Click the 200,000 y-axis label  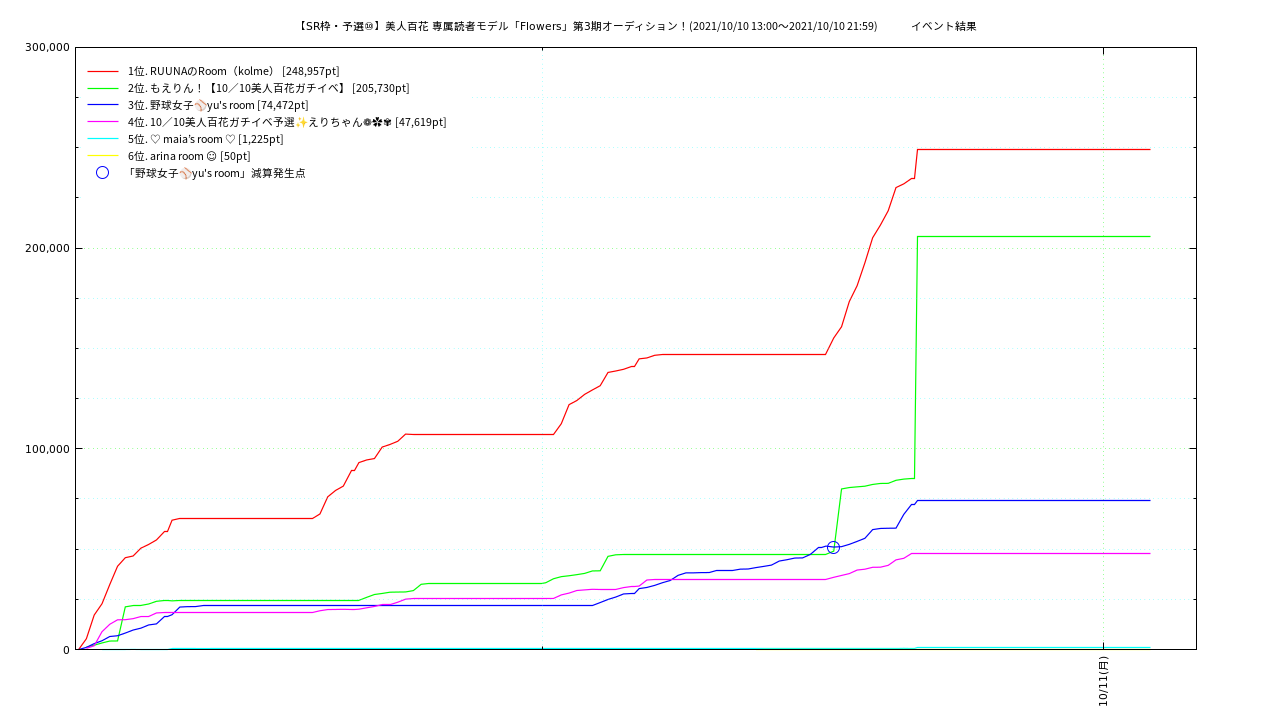click(46, 248)
